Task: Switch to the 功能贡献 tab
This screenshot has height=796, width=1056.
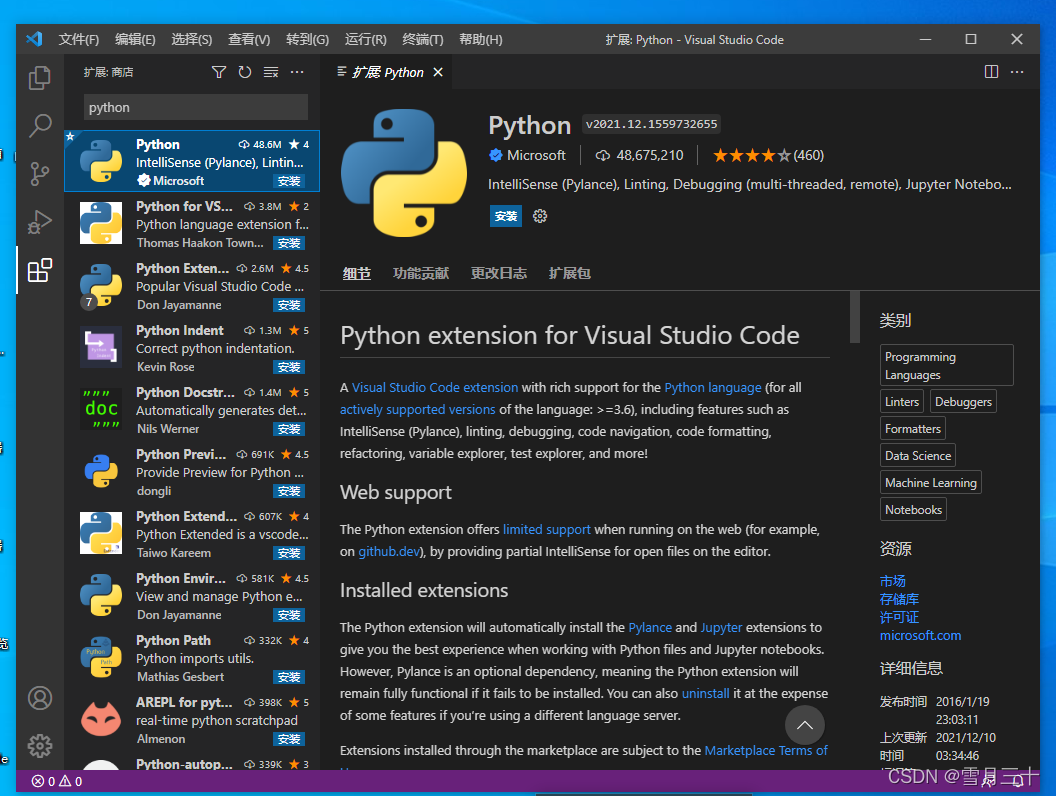Action: 421,273
